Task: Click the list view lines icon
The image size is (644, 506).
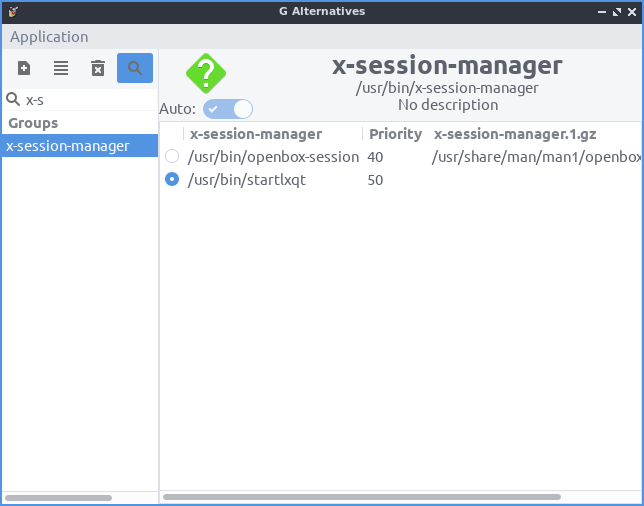Action: click(x=61, y=68)
